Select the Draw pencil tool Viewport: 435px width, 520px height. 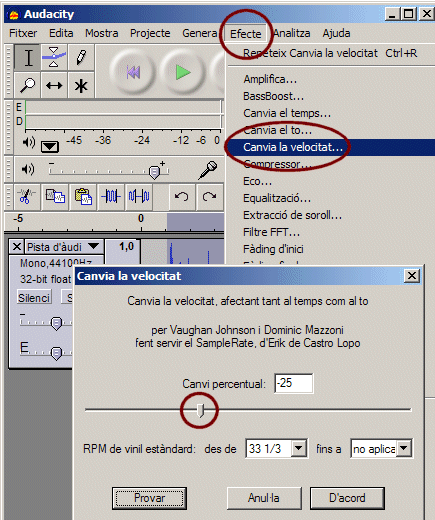pyautogui.click(x=81, y=57)
